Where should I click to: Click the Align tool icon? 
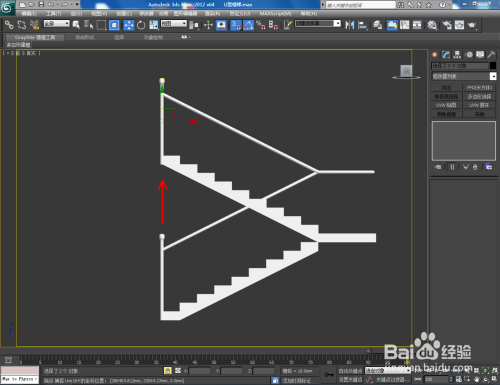point(362,25)
